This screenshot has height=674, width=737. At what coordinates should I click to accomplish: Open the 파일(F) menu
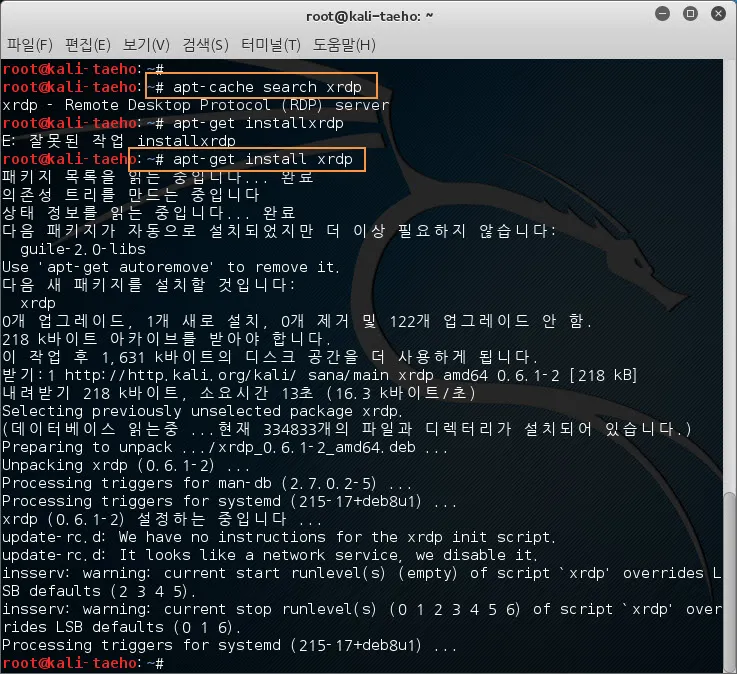tap(30, 45)
